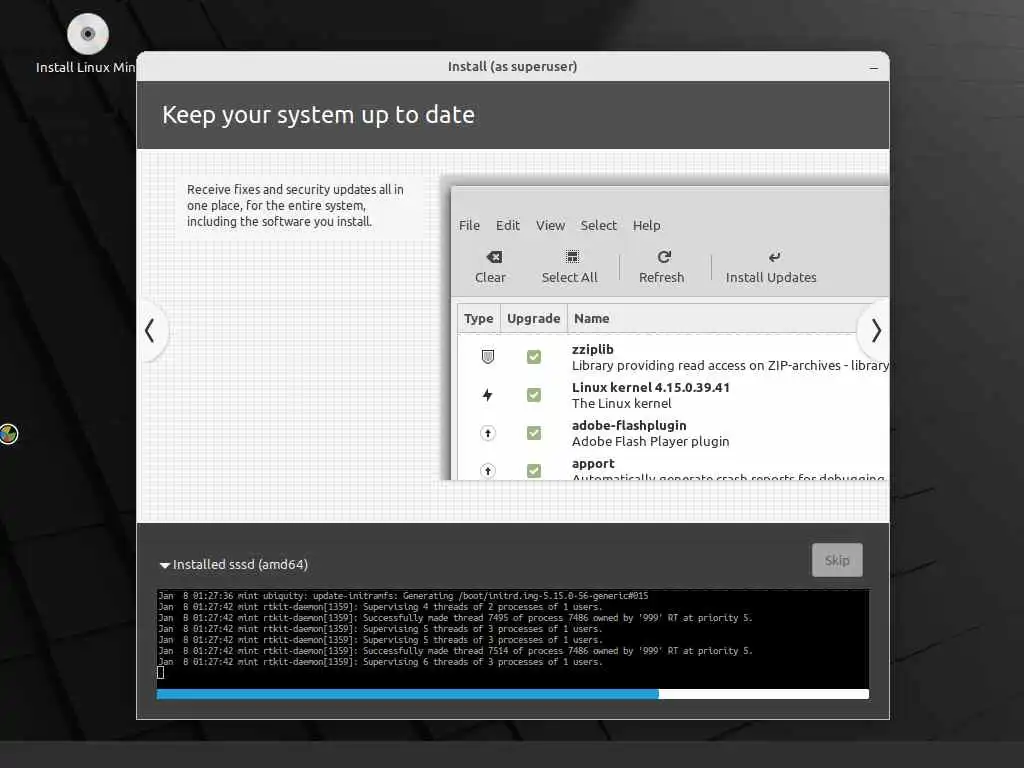Click the apport package name
The width and height of the screenshot is (1024, 768).
pyautogui.click(x=593, y=463)
